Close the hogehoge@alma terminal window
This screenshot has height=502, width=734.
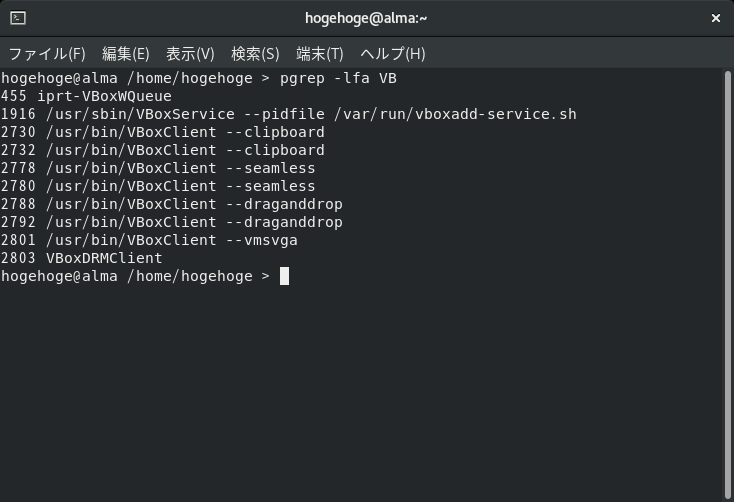(715, 18)
